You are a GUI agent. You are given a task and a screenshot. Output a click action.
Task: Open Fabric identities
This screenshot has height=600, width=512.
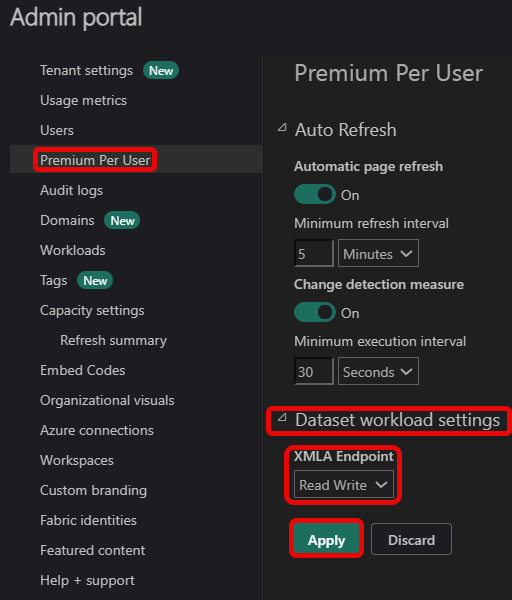pos(88,520)
